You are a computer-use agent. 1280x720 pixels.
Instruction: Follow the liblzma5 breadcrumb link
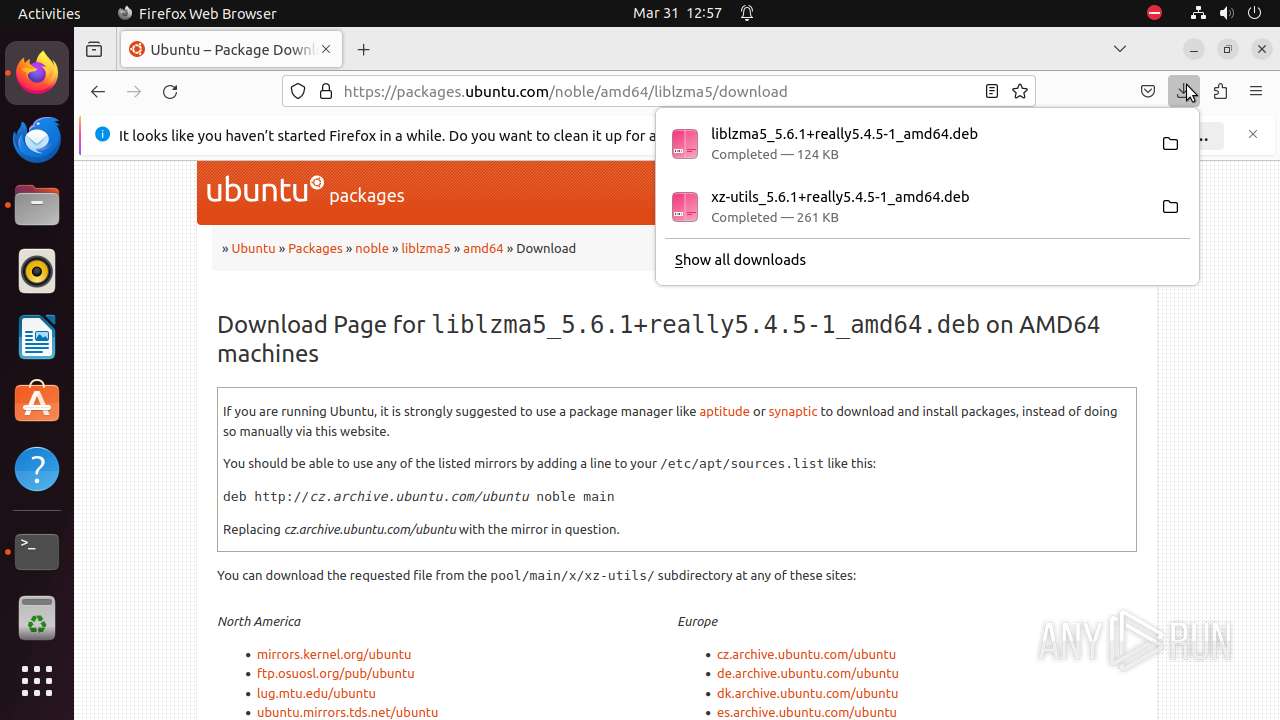[426, 248]
